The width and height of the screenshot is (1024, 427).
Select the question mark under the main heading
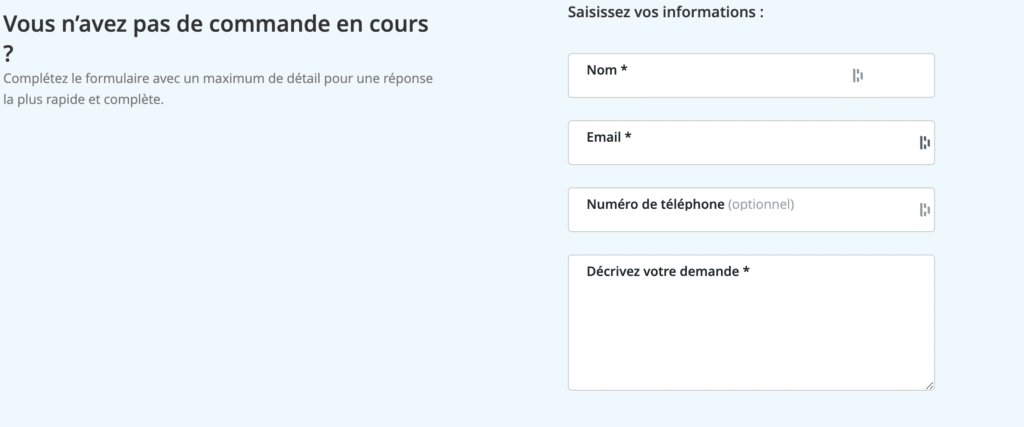tap(8, 54)
